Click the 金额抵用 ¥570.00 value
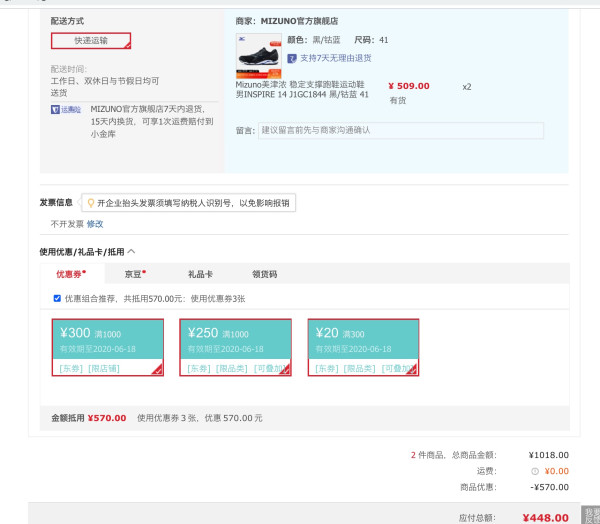Screen dimensions: 600x524 pos(107,418)
